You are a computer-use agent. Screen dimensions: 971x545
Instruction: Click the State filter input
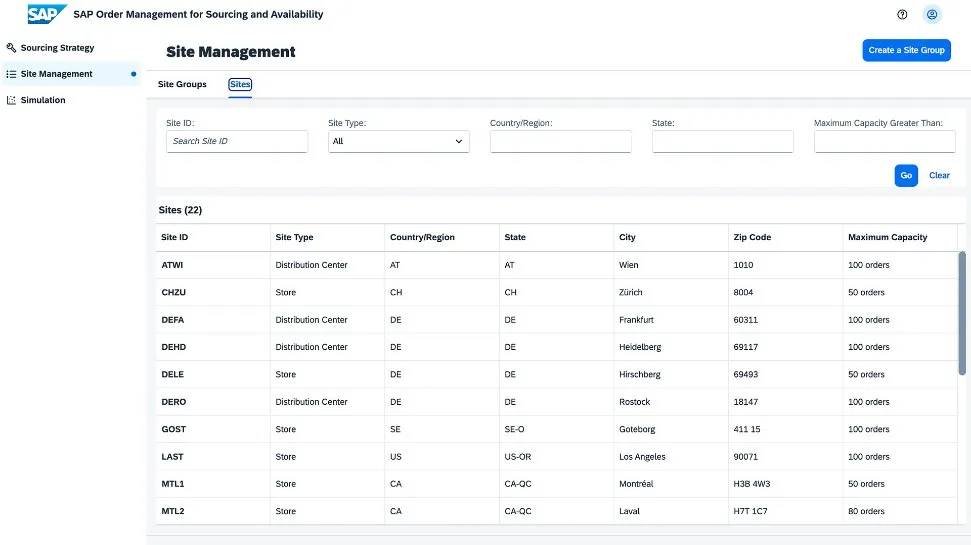[722, 142]
